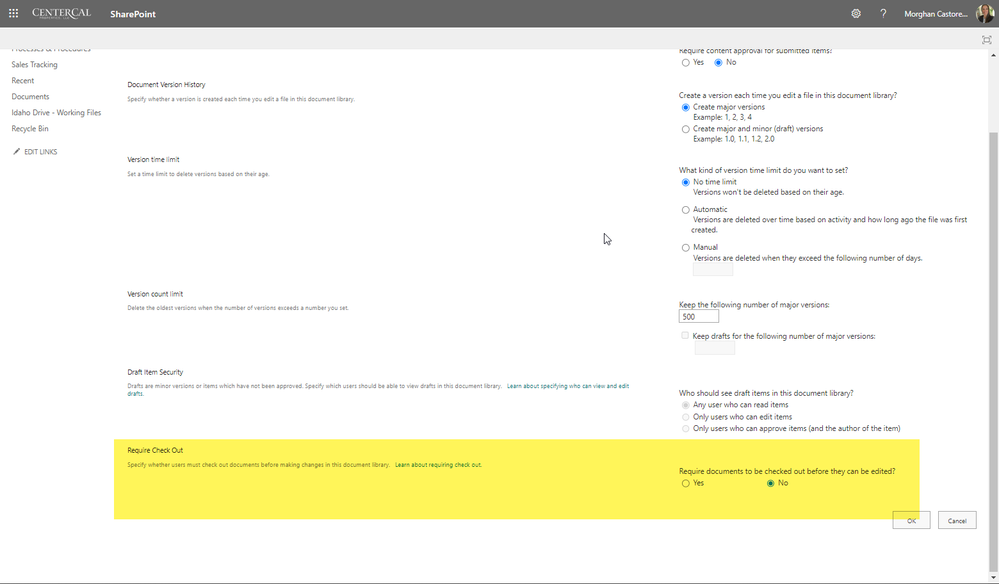Click the OK button
Screen dimensions: 999x584
pyautogui.click(x=911, y=520)
